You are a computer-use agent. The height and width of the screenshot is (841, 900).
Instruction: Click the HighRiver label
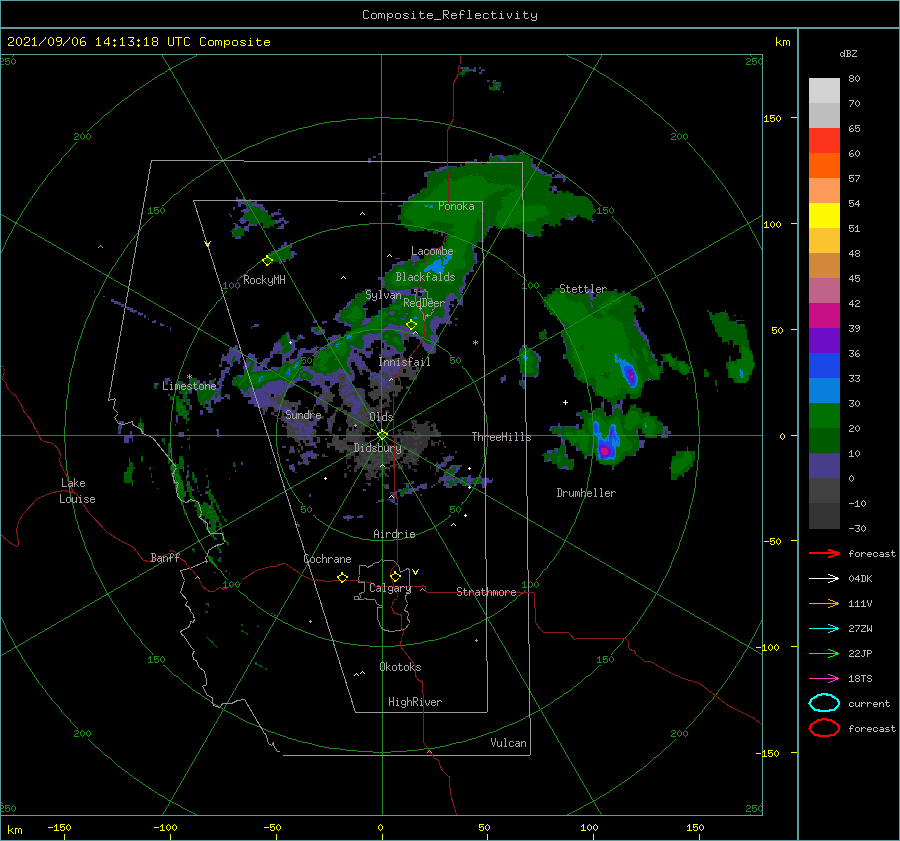click(414, 702)
